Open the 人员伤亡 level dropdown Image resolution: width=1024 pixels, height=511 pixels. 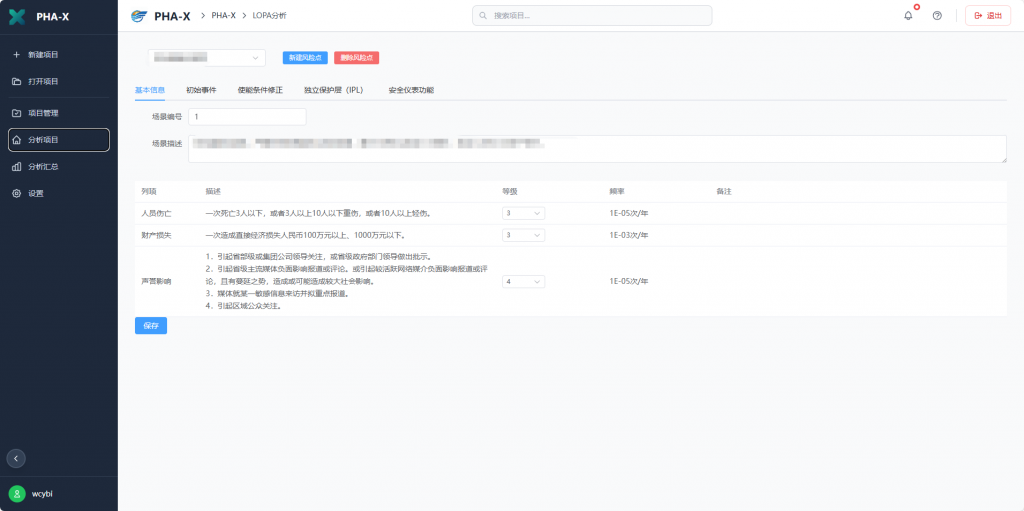point(523,213)
